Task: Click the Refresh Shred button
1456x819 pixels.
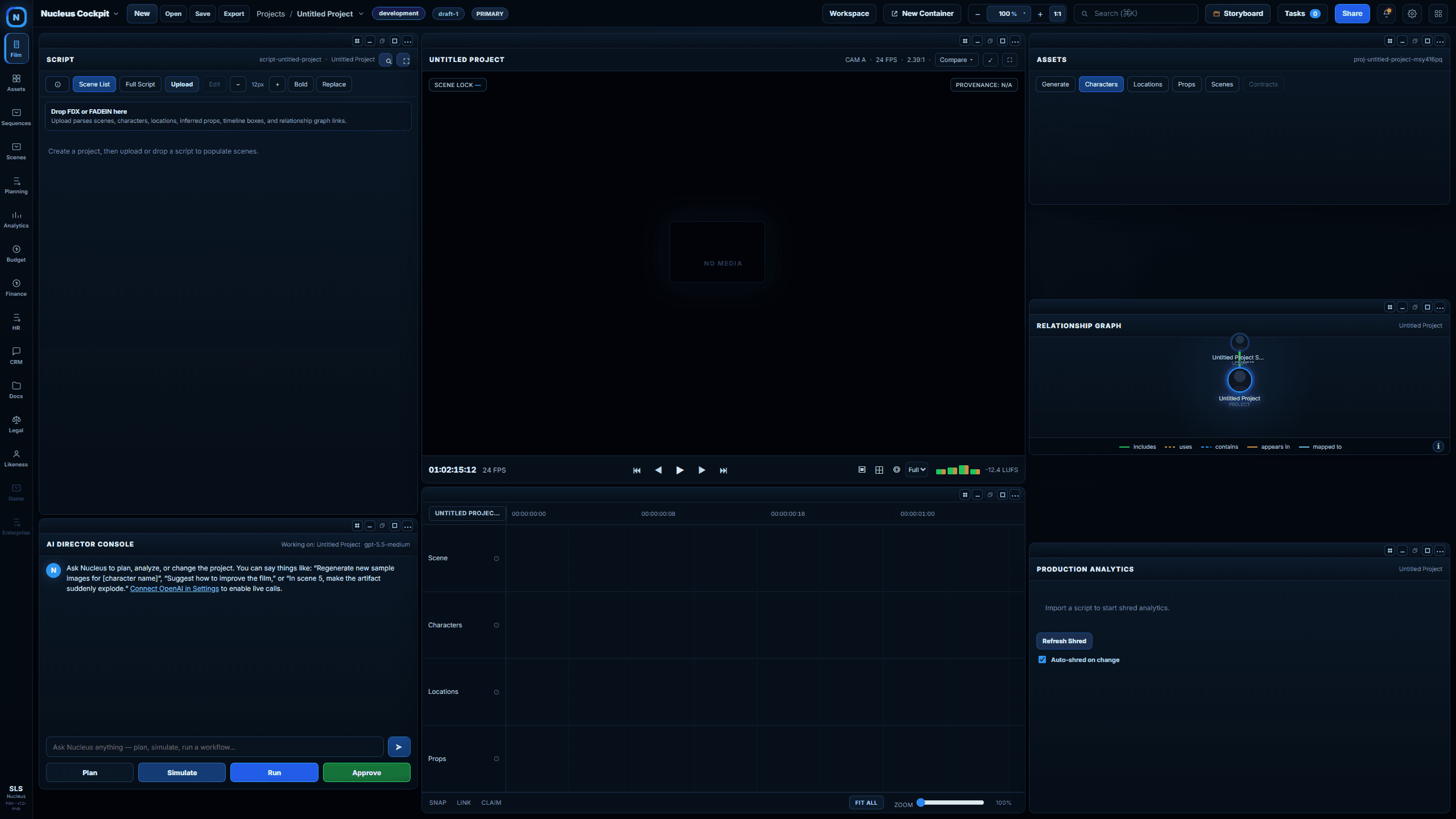Action: click(x=1064, y=641)
